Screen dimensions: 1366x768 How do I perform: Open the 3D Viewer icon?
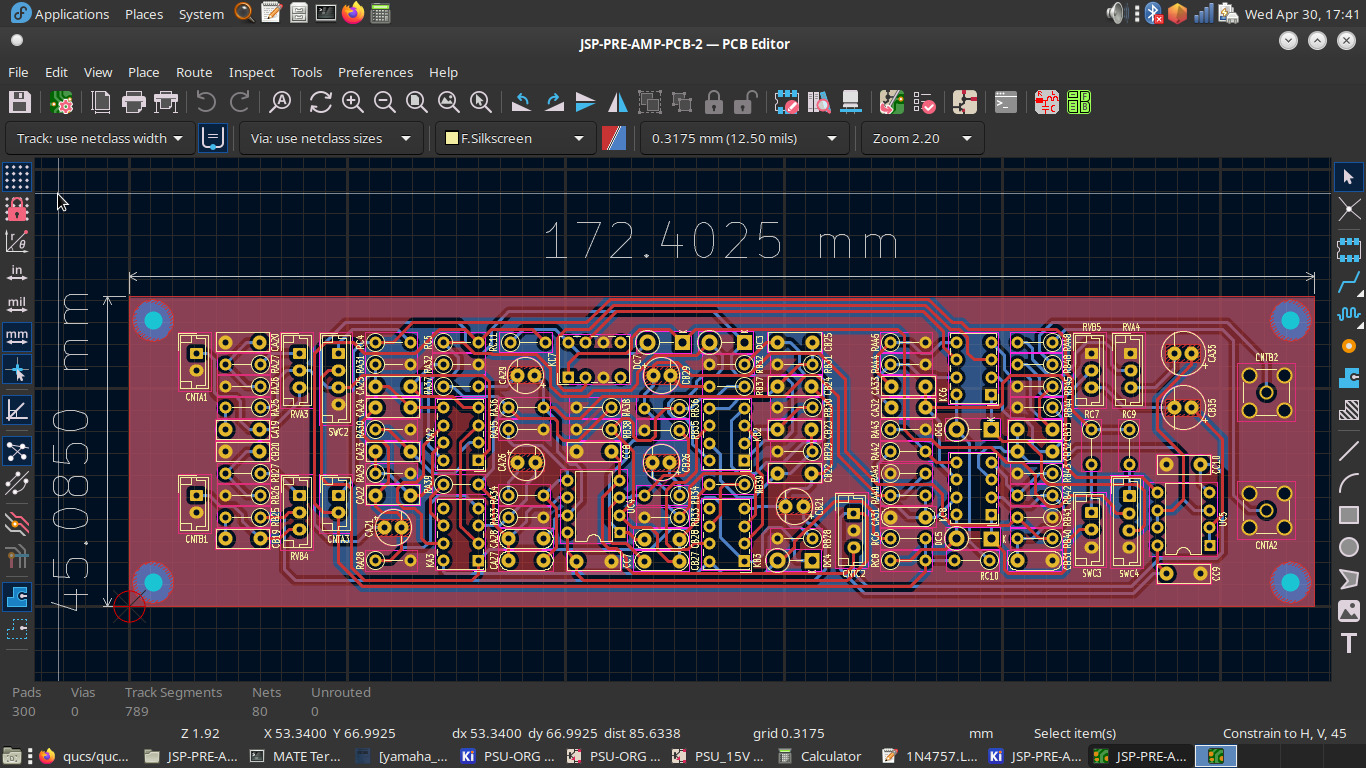851,102
